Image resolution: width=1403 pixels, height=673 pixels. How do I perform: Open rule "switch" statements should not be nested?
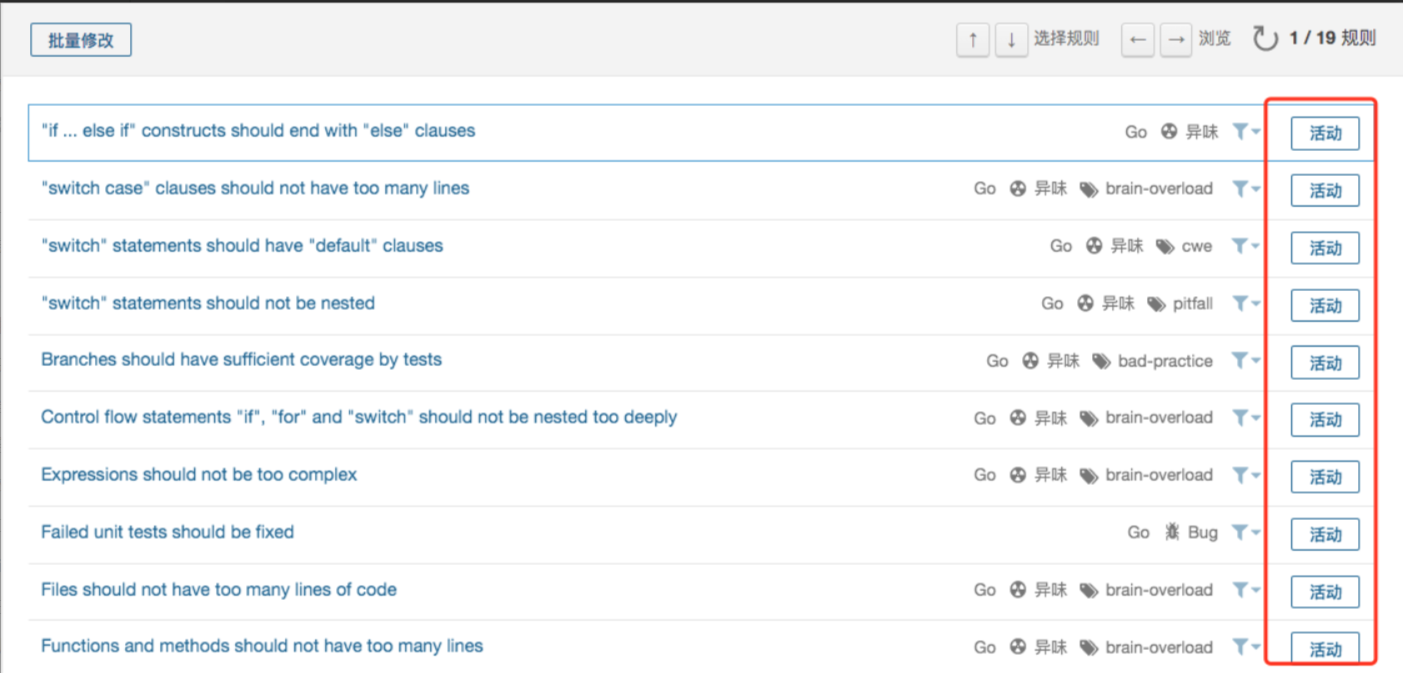208,303
